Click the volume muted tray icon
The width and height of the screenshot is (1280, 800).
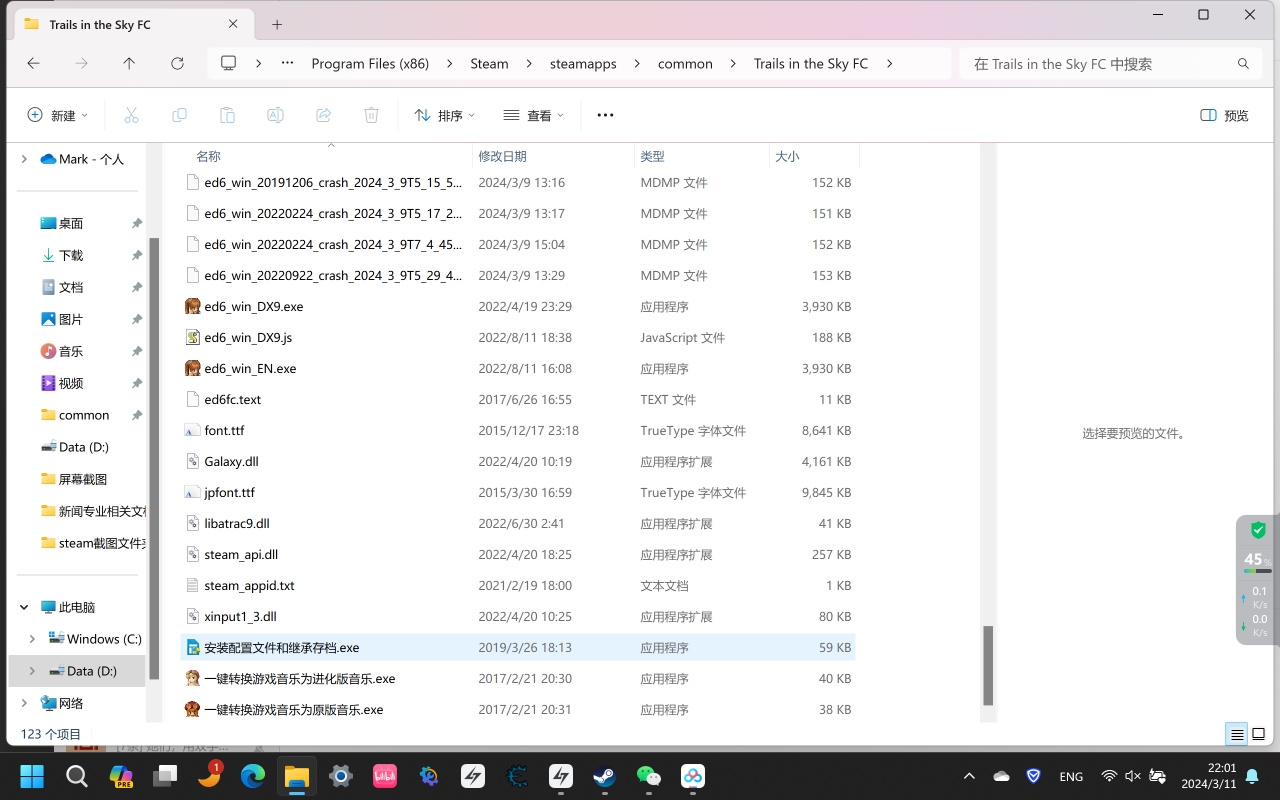click(x=1133, y=776)
